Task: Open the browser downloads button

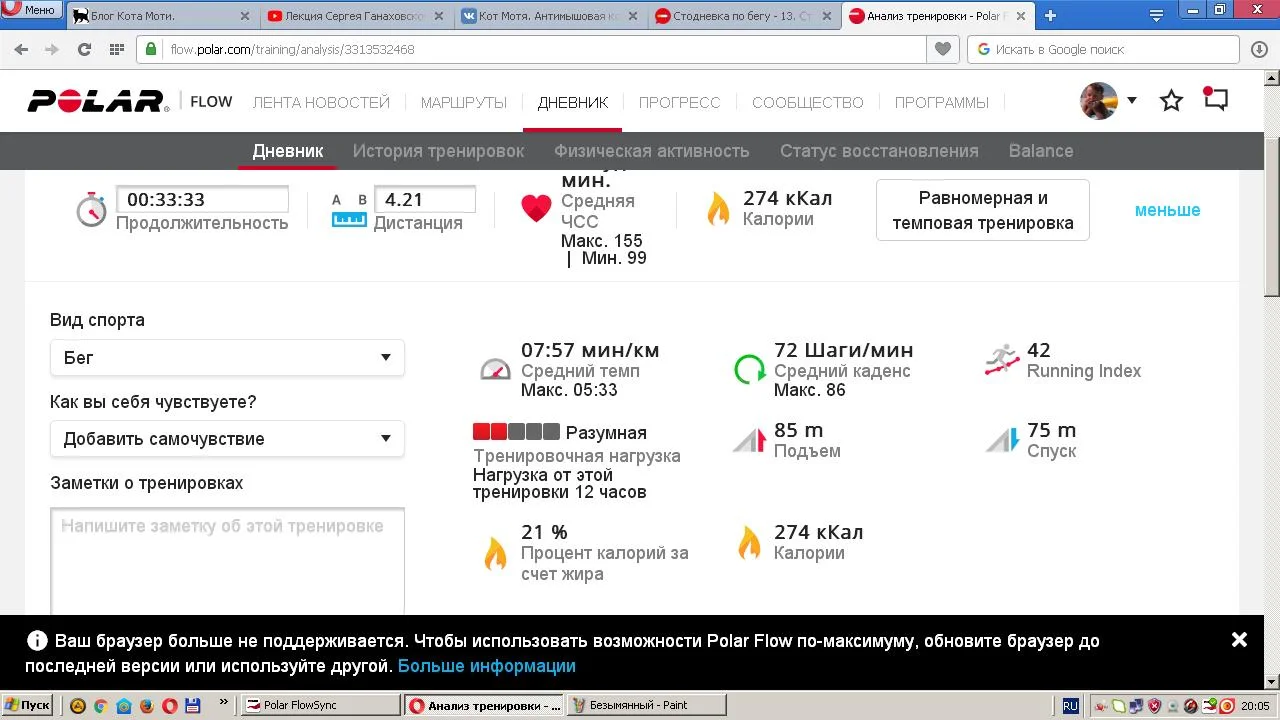Action: (1259, 49)
